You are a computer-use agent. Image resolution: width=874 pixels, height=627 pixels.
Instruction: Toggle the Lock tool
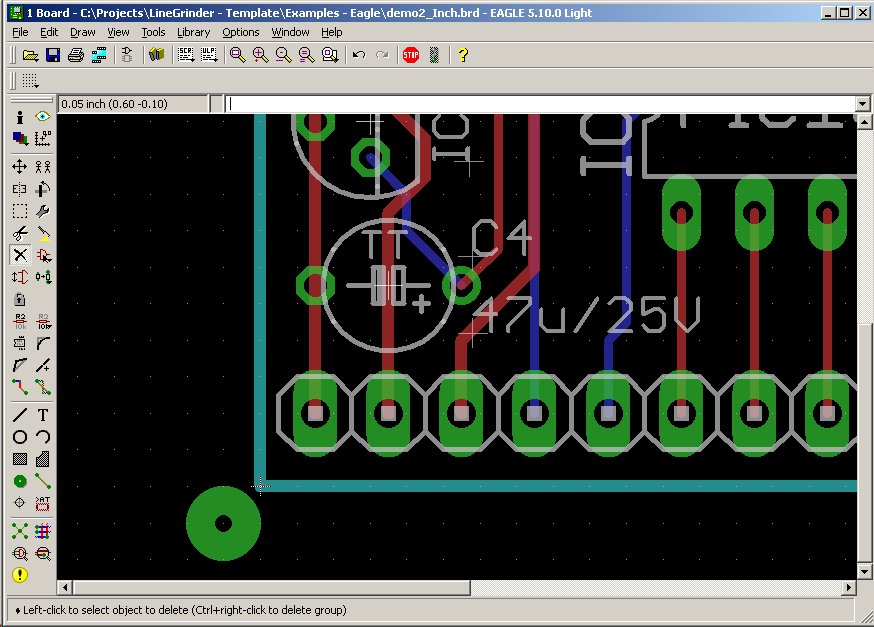(20, 299)
